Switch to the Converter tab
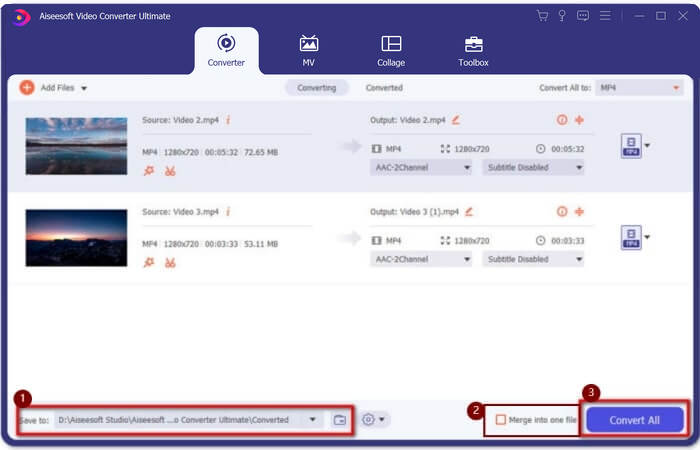 [x=226, y=50]
